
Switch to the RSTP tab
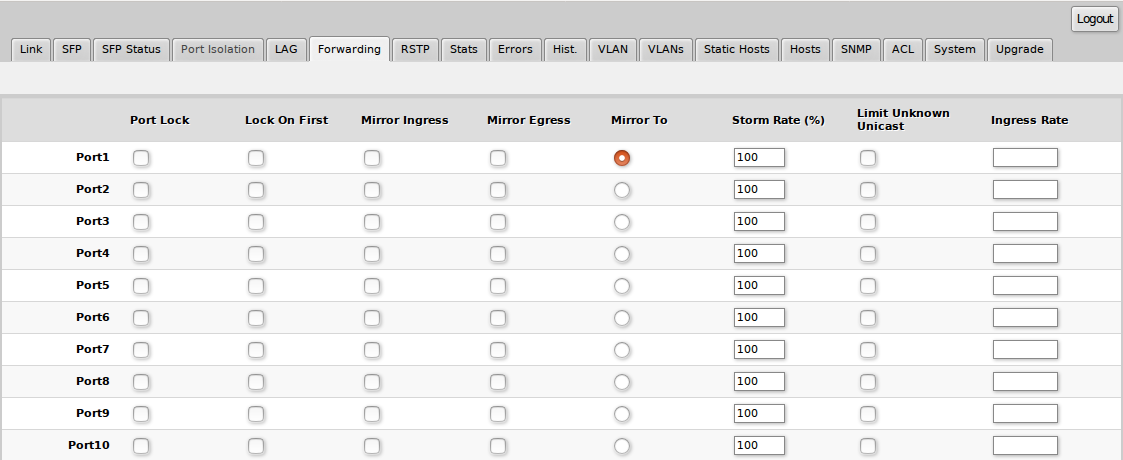pos(415,49)
